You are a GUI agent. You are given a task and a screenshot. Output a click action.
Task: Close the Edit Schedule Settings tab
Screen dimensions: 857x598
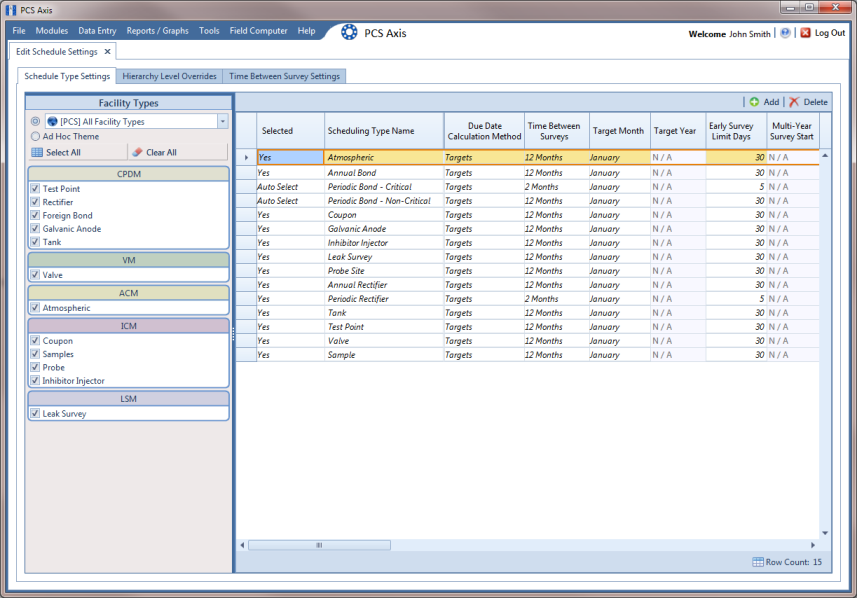[x=107, y=51]
